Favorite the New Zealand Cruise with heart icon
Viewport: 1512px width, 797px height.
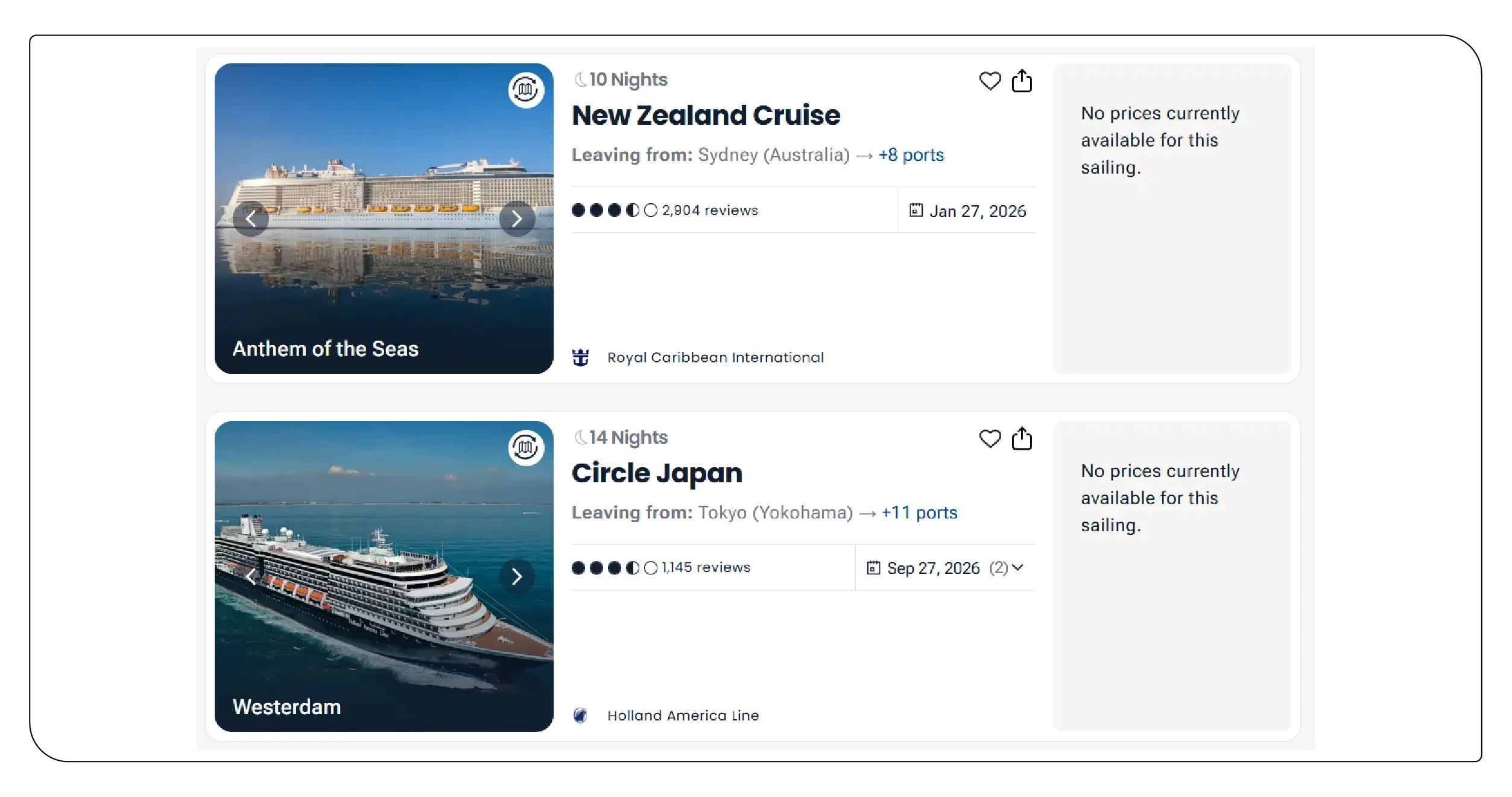coord(989,81)
